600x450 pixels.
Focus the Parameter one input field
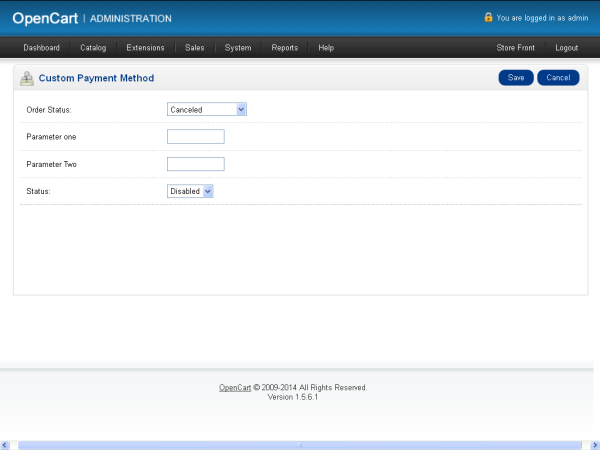(196, 137)
